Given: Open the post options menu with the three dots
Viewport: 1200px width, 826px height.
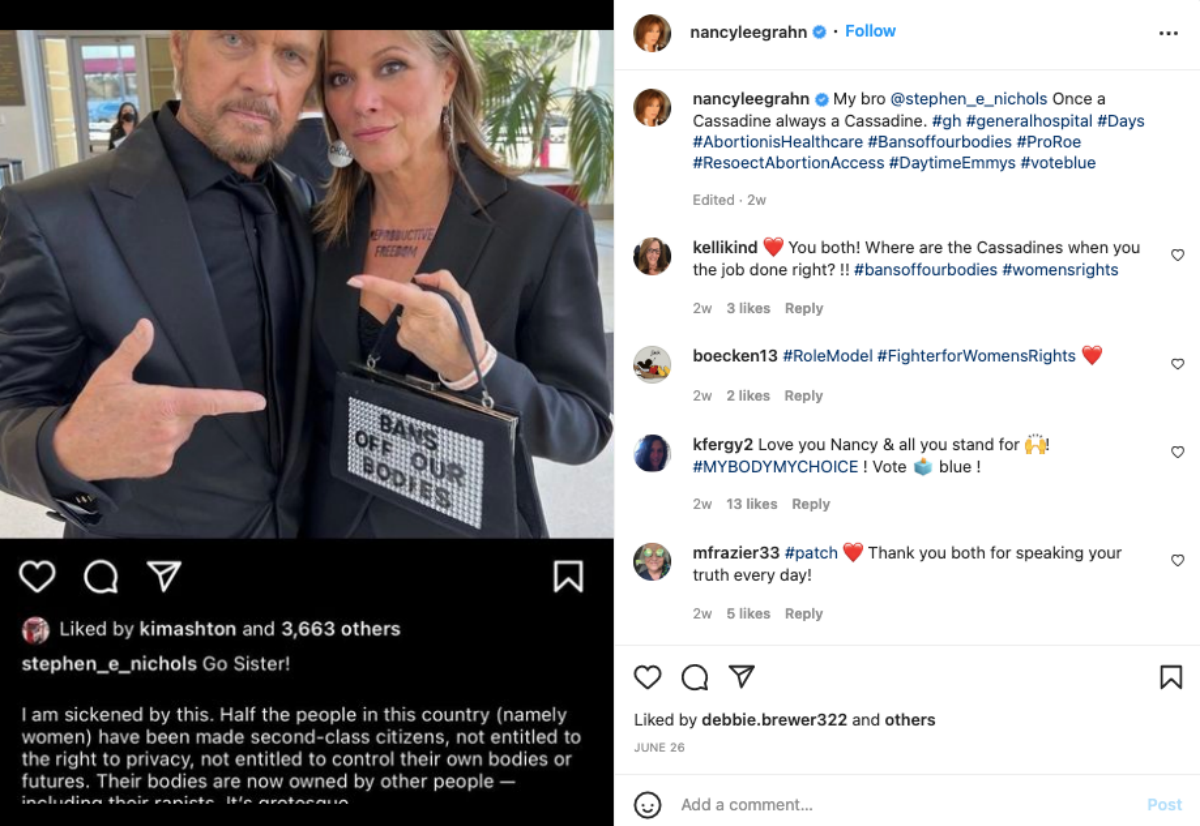Looking at the screenshot, I should point(1168,33).
